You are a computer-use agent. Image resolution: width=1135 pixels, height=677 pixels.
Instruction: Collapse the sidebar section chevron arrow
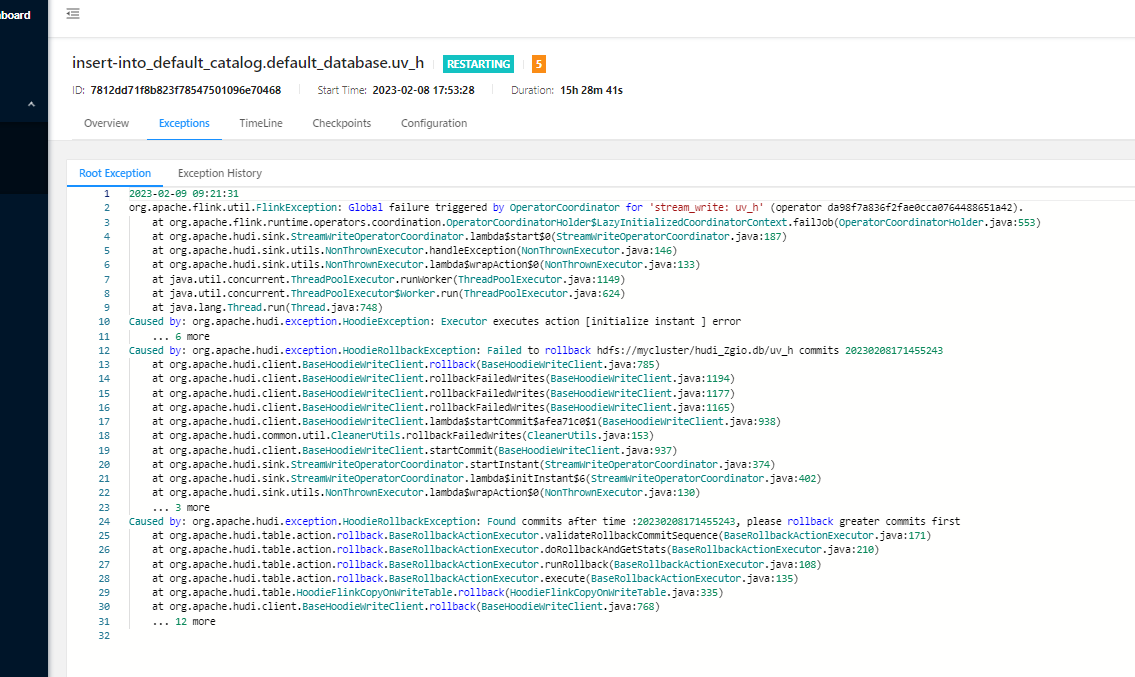tap(31, 104)
